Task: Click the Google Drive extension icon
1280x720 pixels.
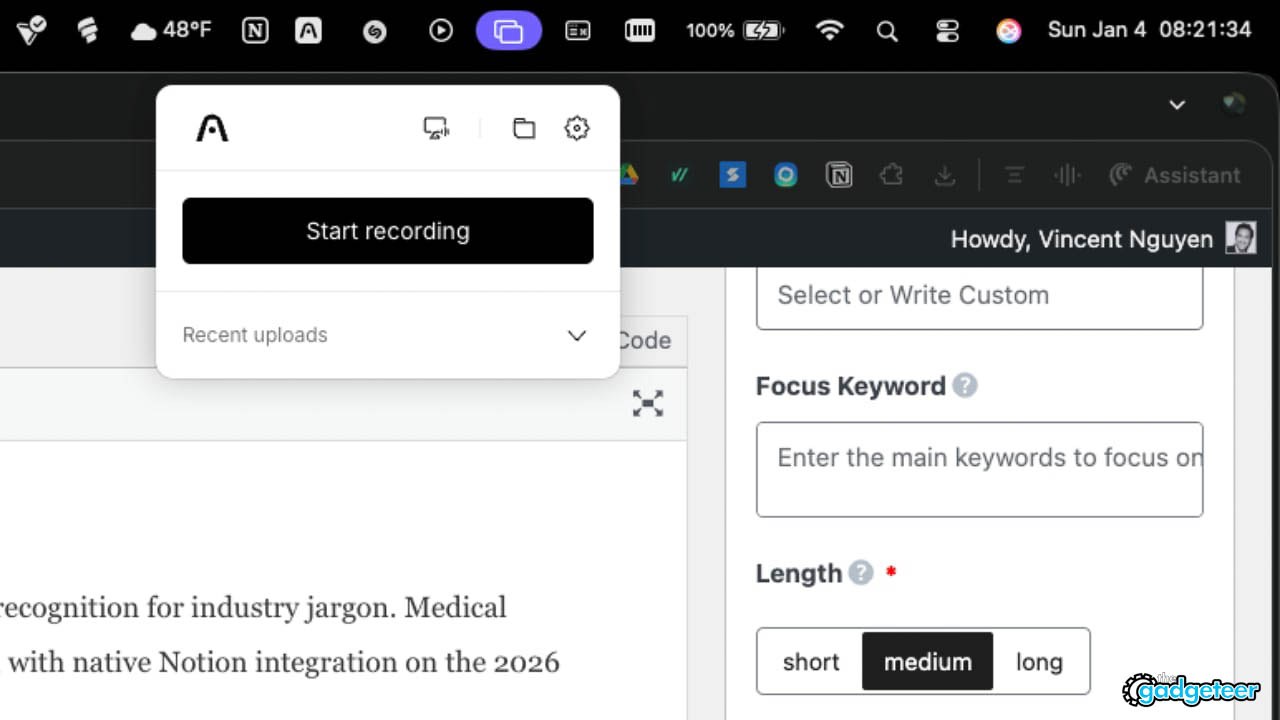Action: 629,174
